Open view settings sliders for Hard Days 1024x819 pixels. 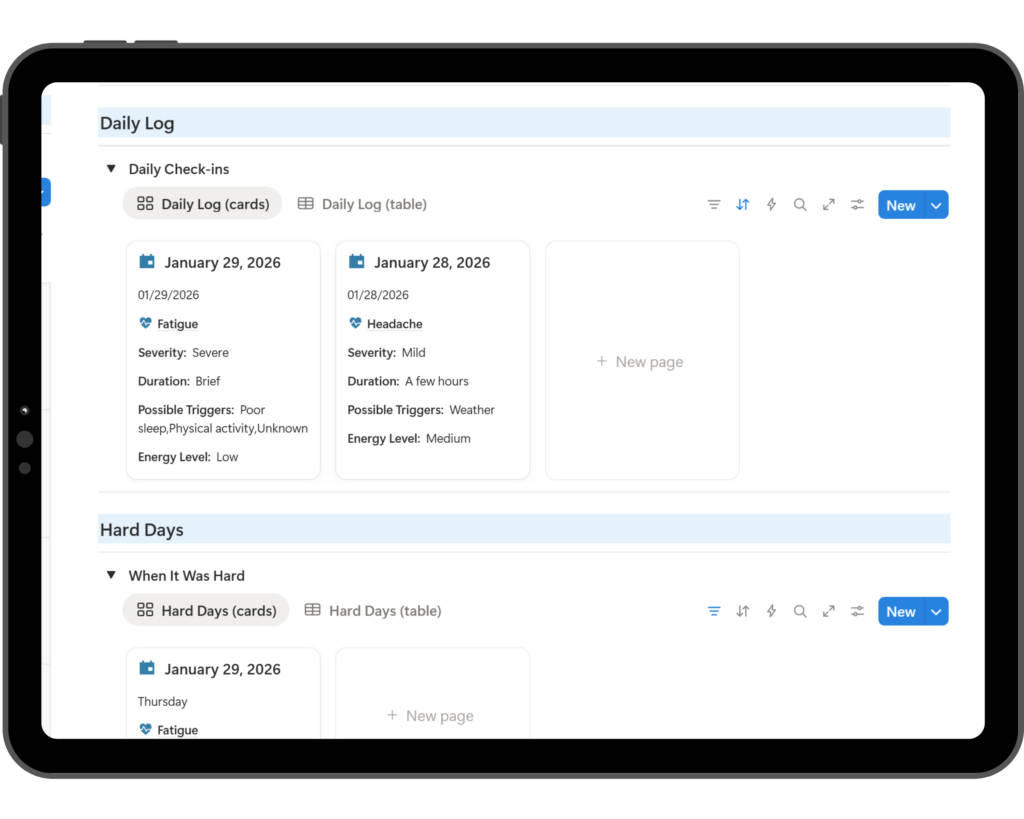pos(857,611)
